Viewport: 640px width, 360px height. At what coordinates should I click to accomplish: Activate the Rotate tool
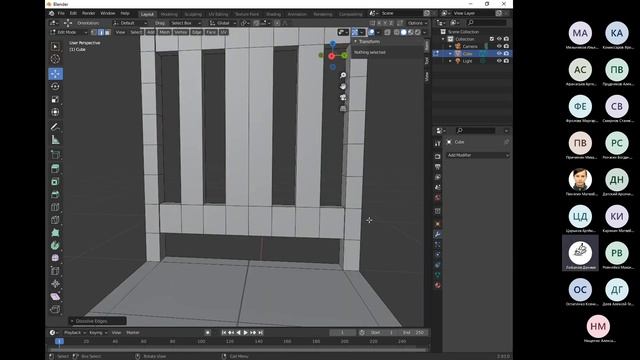[56, 87]
